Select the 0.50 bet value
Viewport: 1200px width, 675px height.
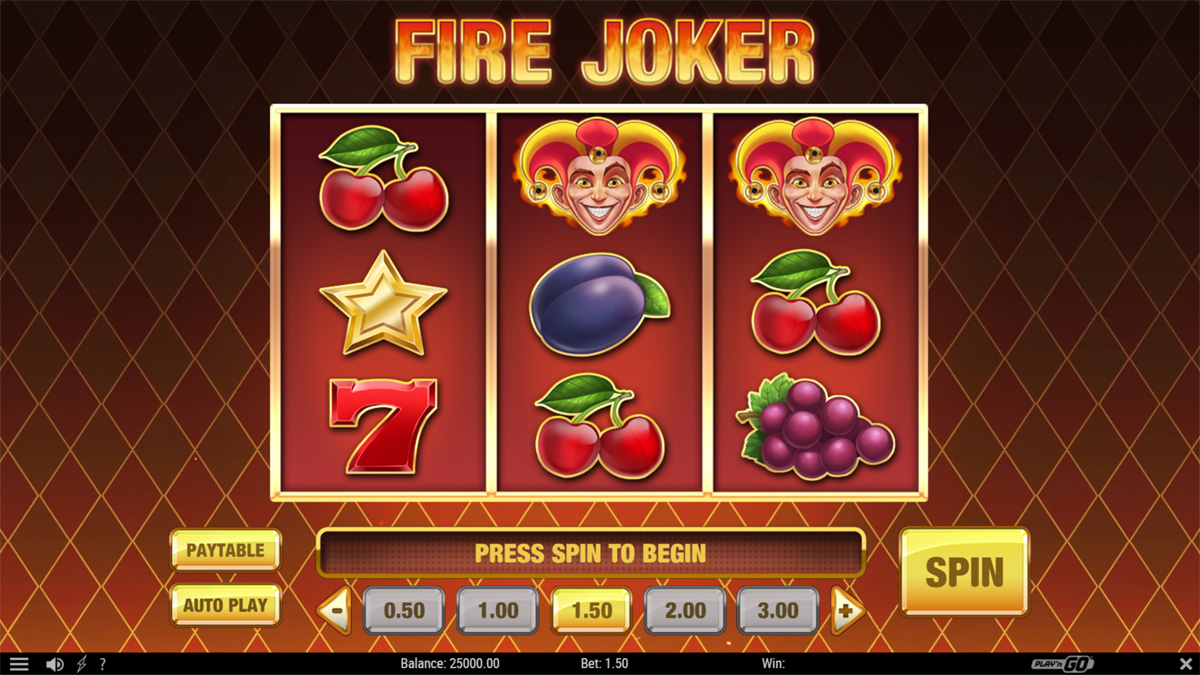[x=404, y=611]
